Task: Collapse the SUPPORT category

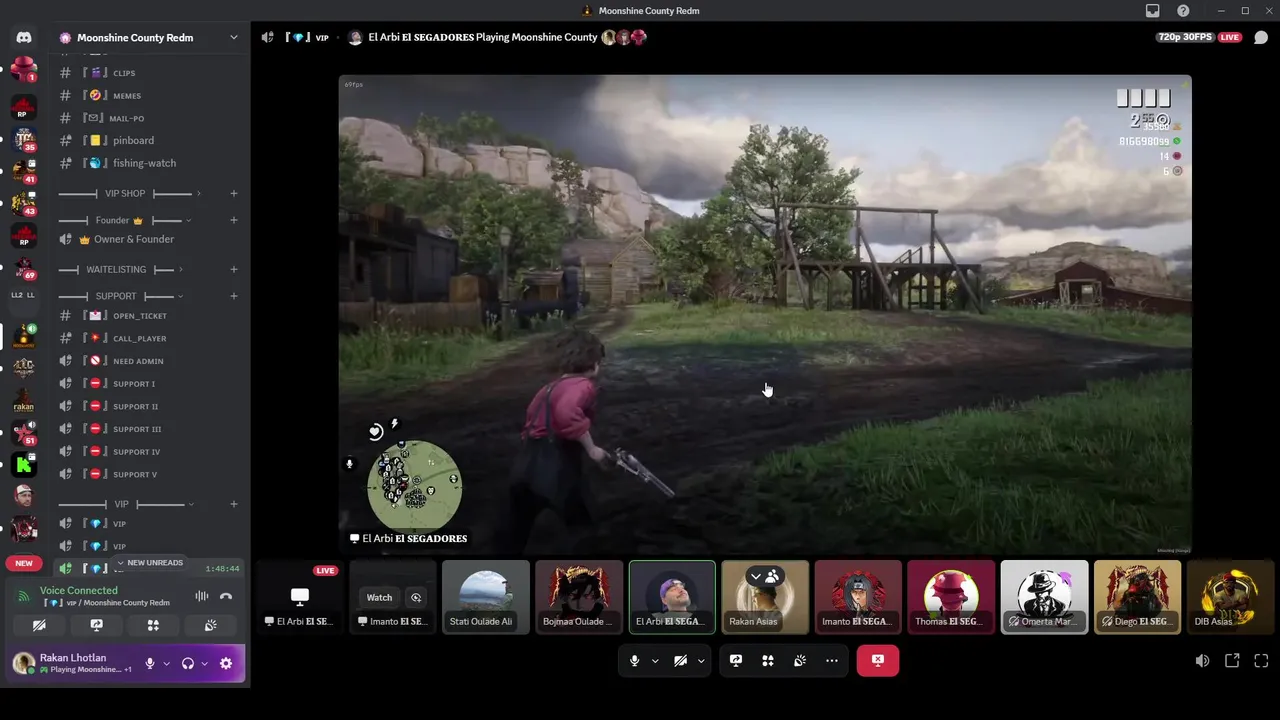Action: [121, 296]
